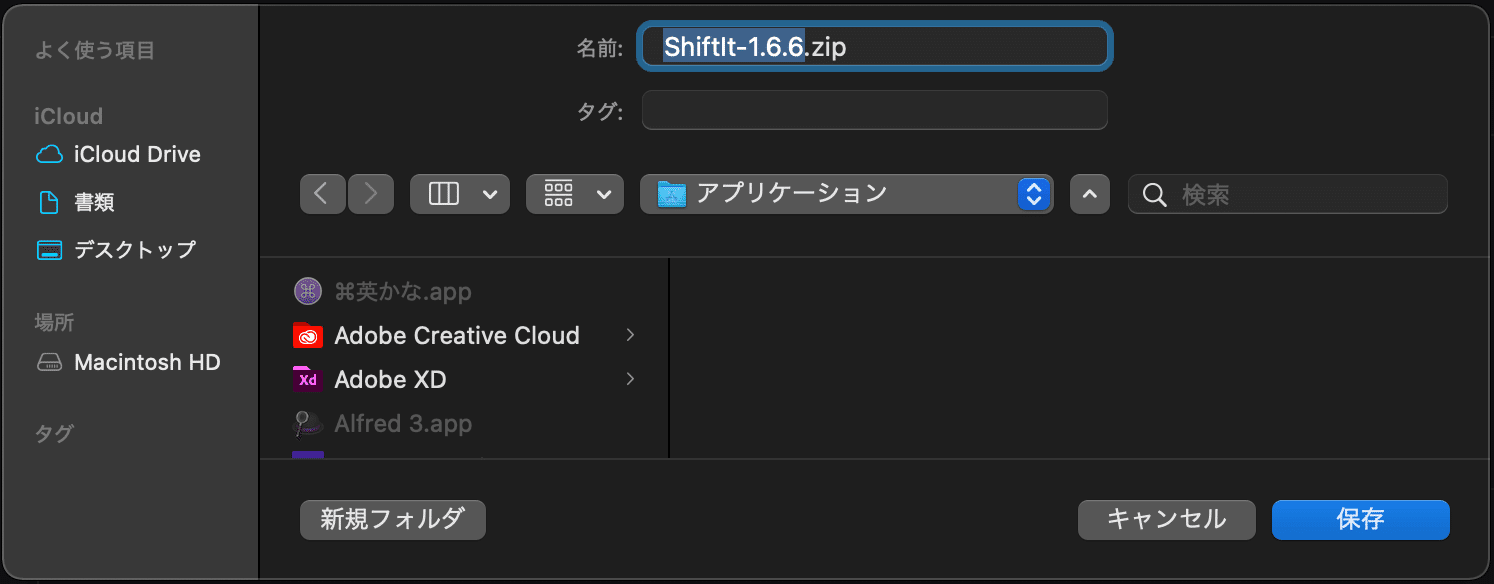Click the デスクトップ desktop icon in sidebar
This screenshot has width=1494, height=584.
point(49,250)
